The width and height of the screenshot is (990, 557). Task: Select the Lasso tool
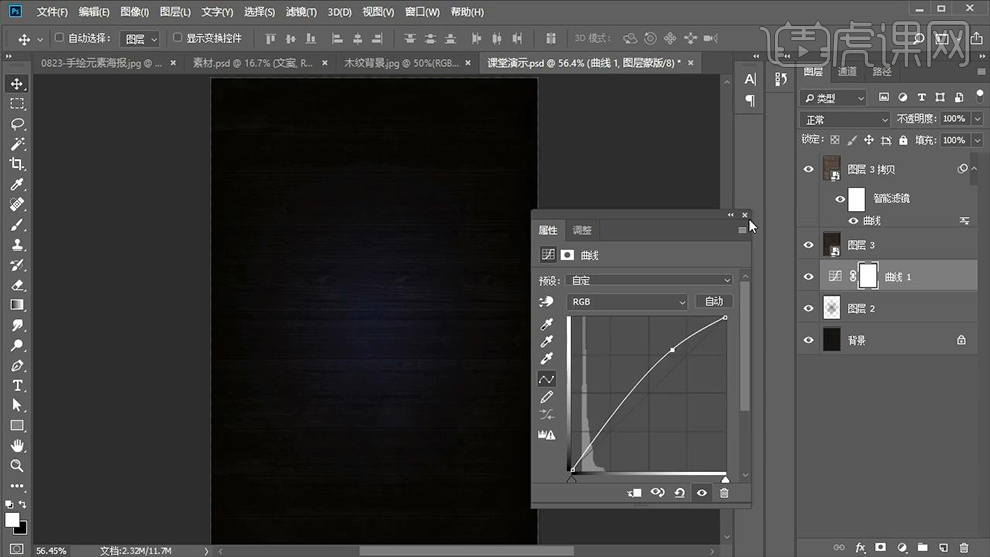click(x=17, y=124)
